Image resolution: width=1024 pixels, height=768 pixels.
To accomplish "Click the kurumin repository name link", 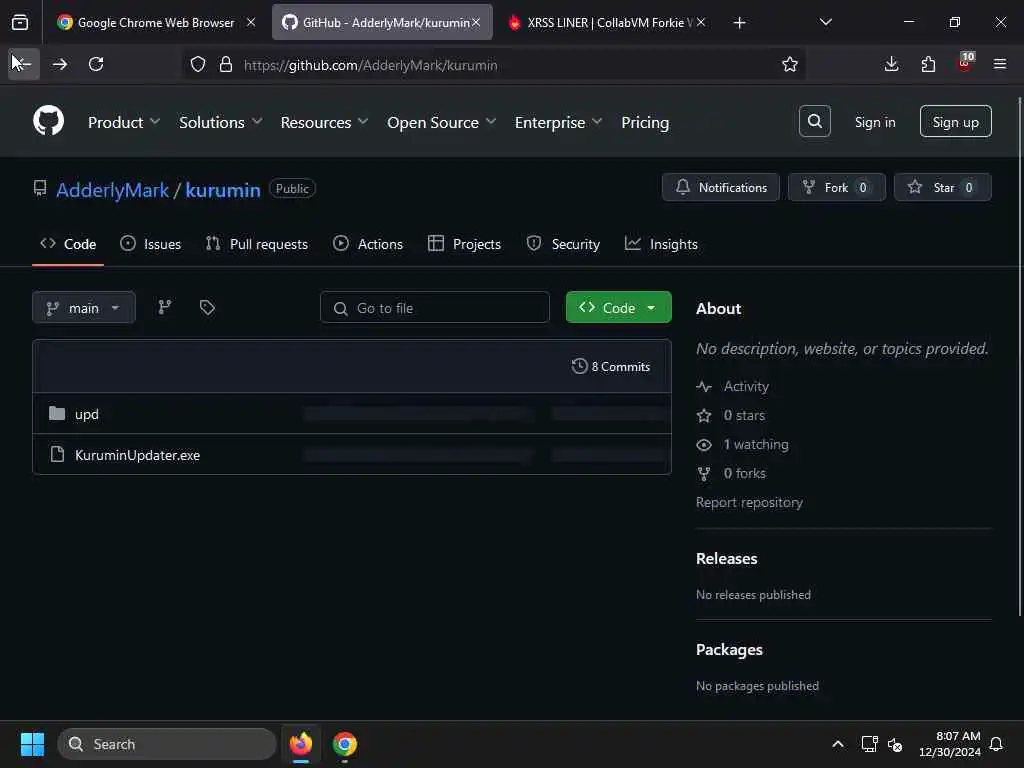I will tap(223, 190).
